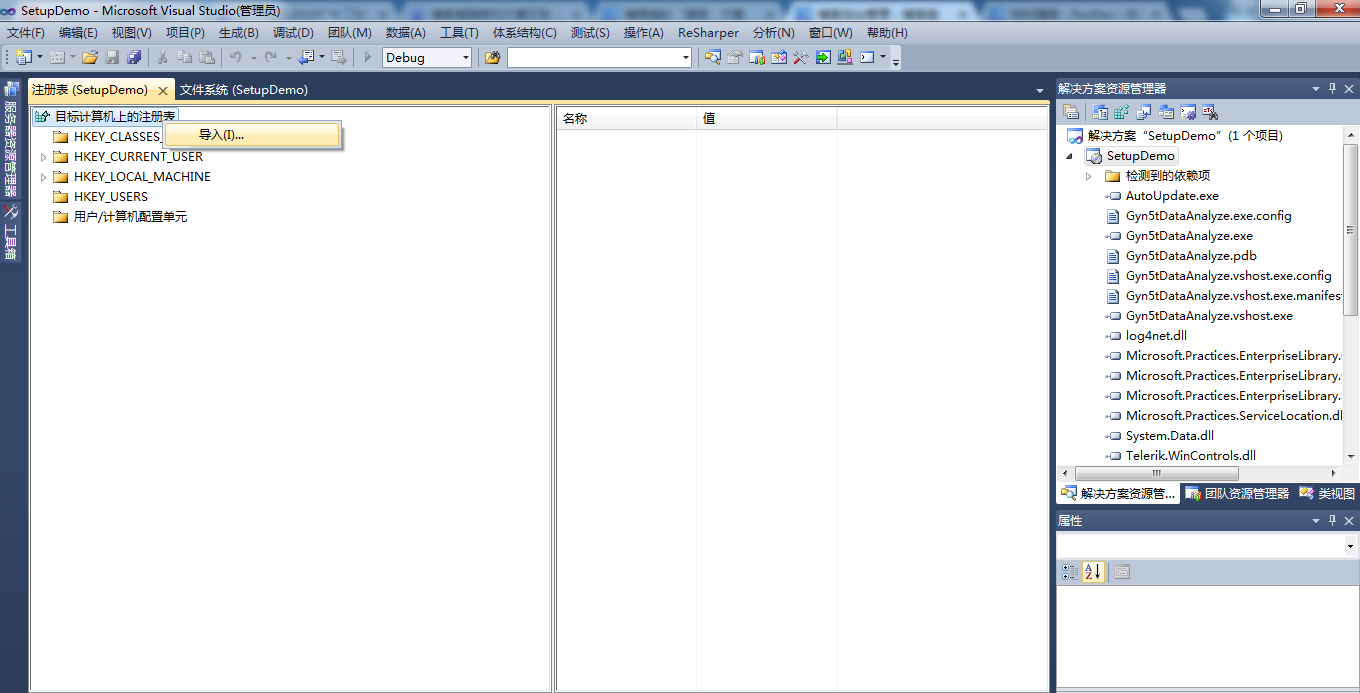Click the Save floppy disk icon
The width and height of the screenshot is (1360, 693).
[x=112, y=58]
